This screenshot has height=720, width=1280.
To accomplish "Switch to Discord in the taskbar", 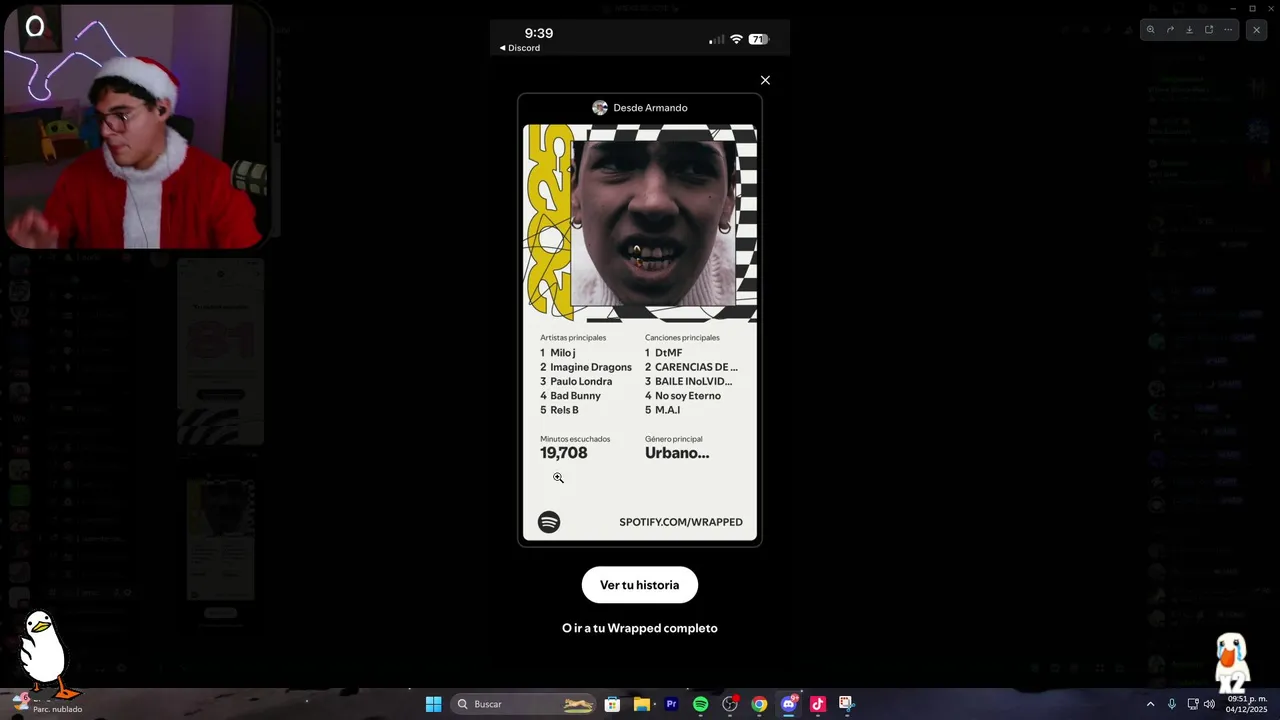I will click(788, 704).
